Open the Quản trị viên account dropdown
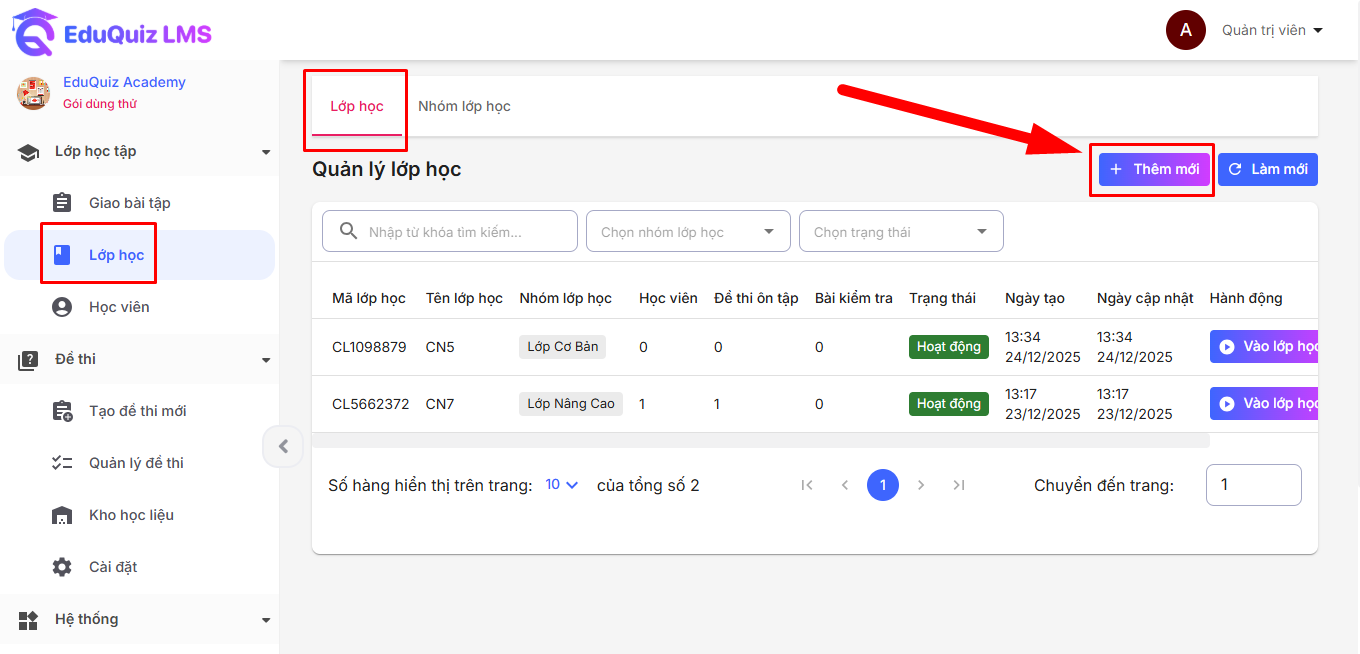 pos(1272,30)
